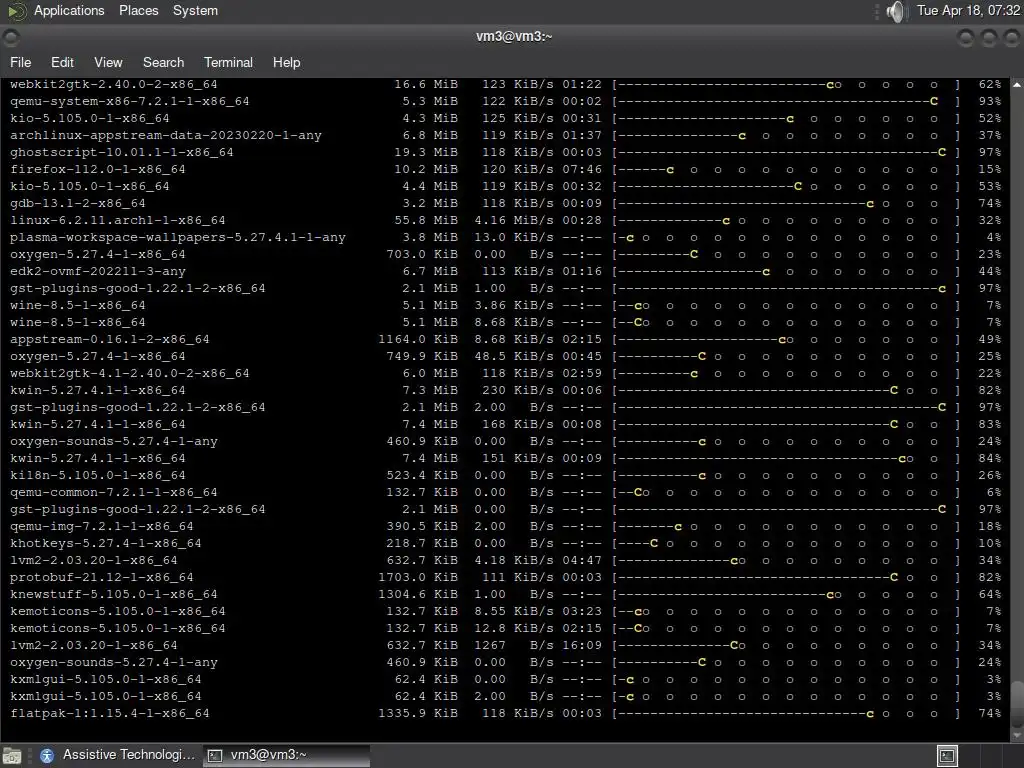
Task: Click the edk2-ovmf-202211-3-any line
Action: [x=505, y=271]
